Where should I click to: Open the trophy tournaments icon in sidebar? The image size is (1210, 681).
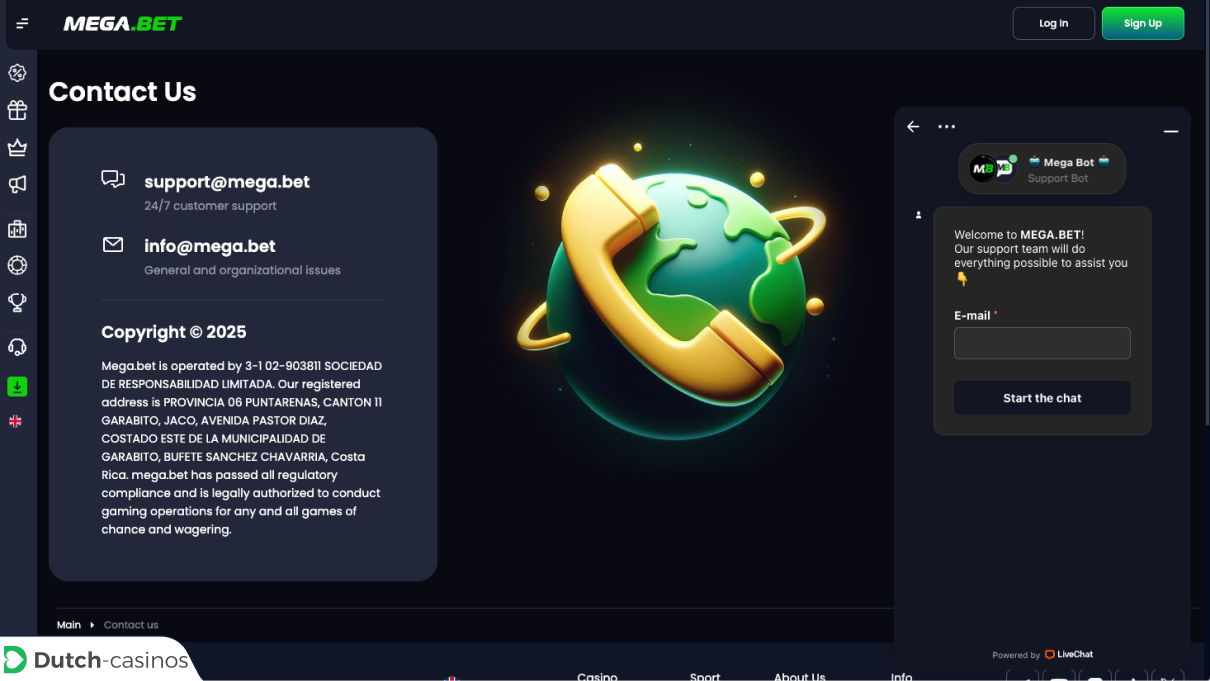[x=17, y=302]
